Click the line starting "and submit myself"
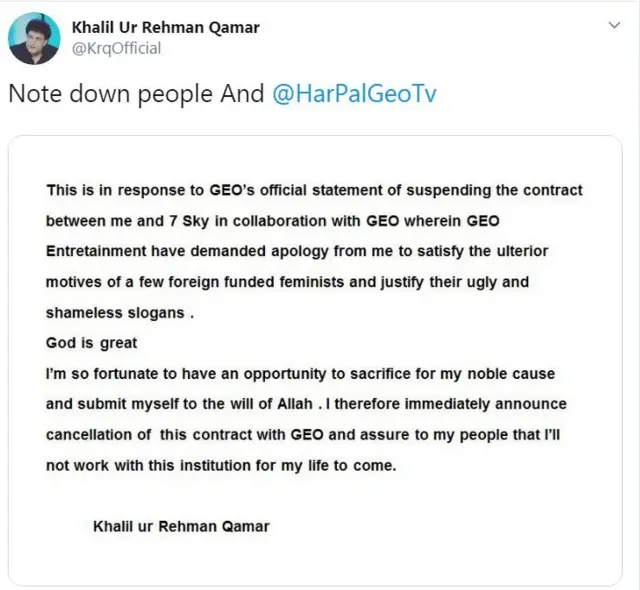The image size is (640, 590). pyautogui.click(x=306, y=404)
